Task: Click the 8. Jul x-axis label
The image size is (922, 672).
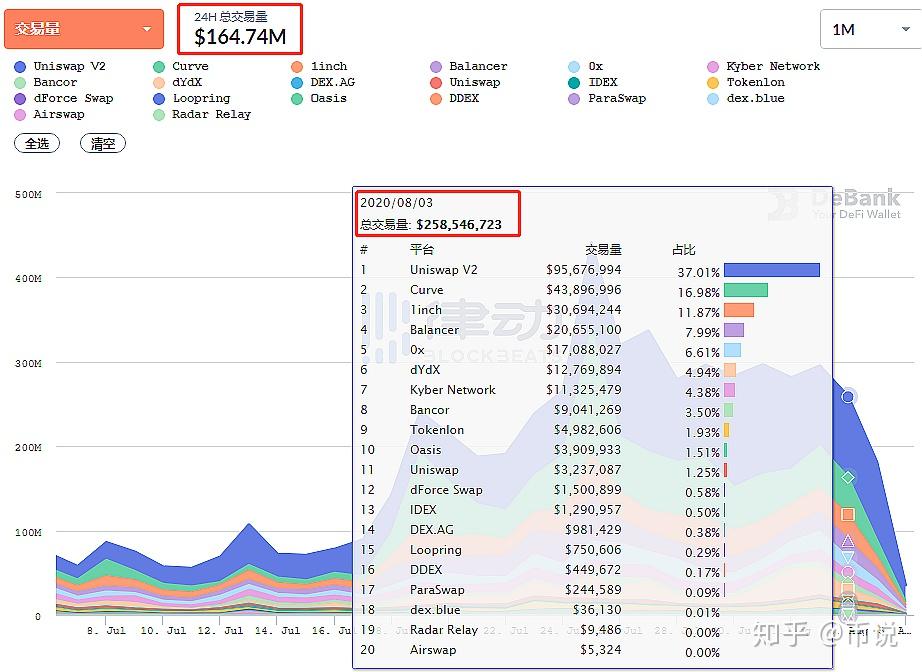Action: pyautogui.click(x=106, y=630)
